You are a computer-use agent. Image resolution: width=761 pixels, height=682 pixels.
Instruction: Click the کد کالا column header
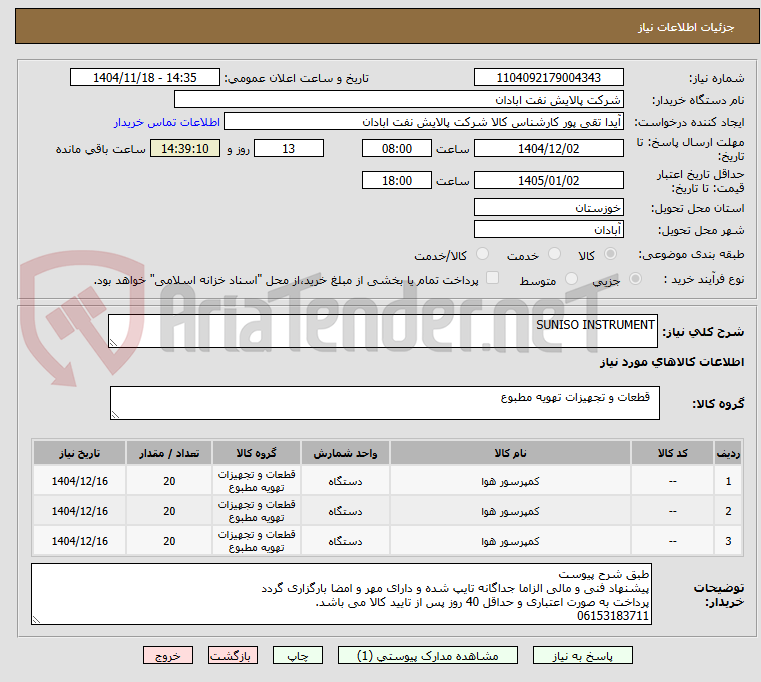[672, 453]
